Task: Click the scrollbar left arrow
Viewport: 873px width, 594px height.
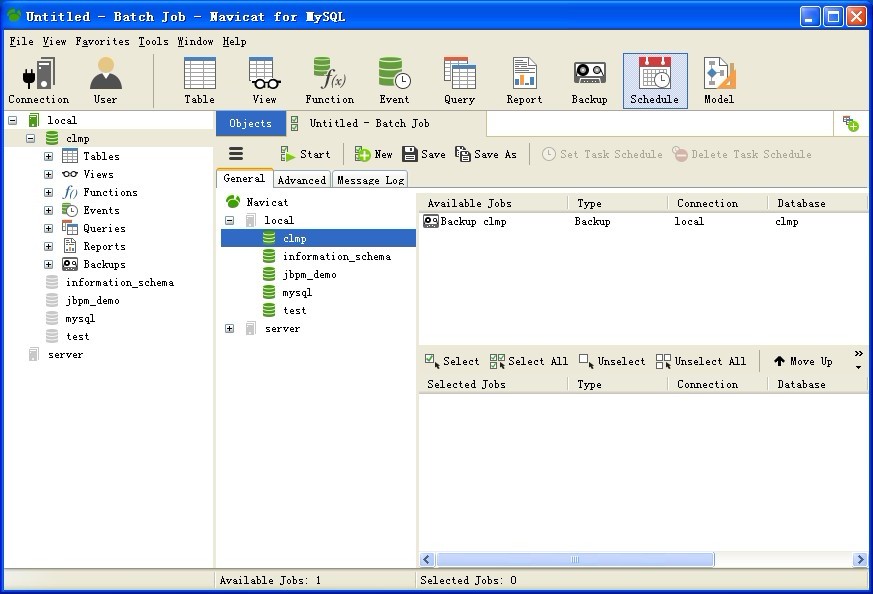Action: click(427, 559)
